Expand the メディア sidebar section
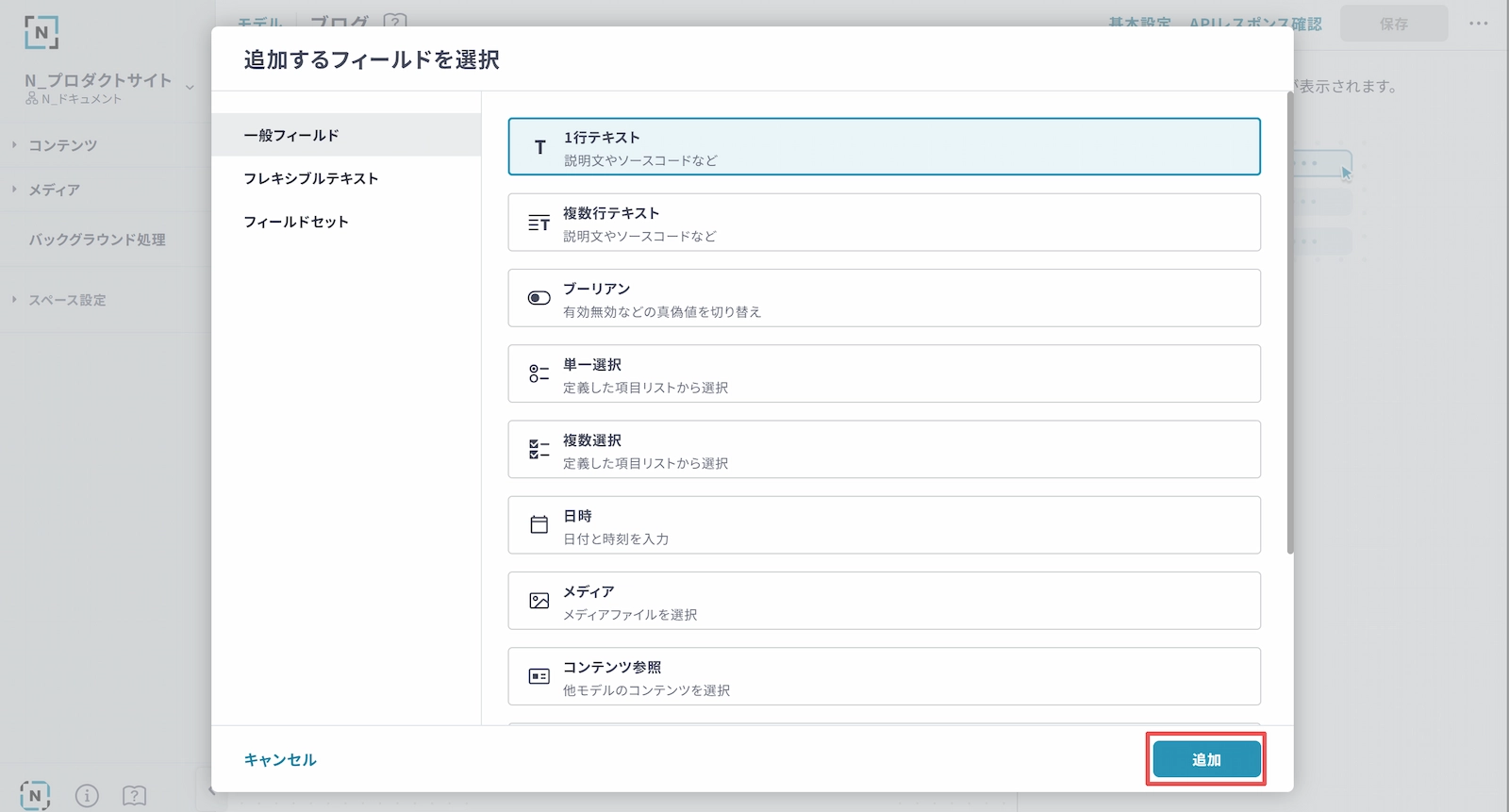This screenshot has height=812, width=1509. tap(54, 190)
